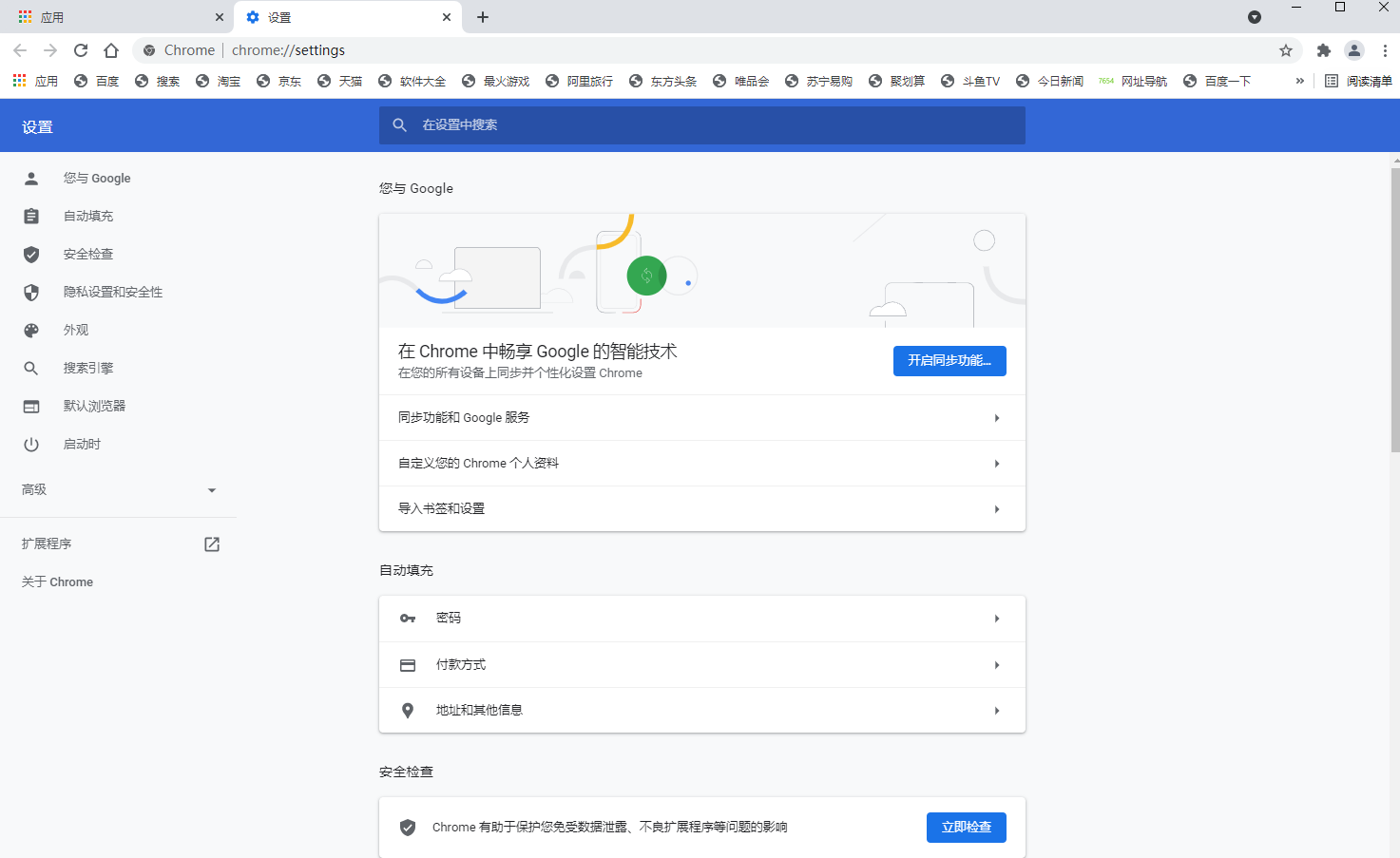The height and width of the screenshot is (858, 1400).
Task: Click the 开启同步功能 button
Action: tap(949, 360)
